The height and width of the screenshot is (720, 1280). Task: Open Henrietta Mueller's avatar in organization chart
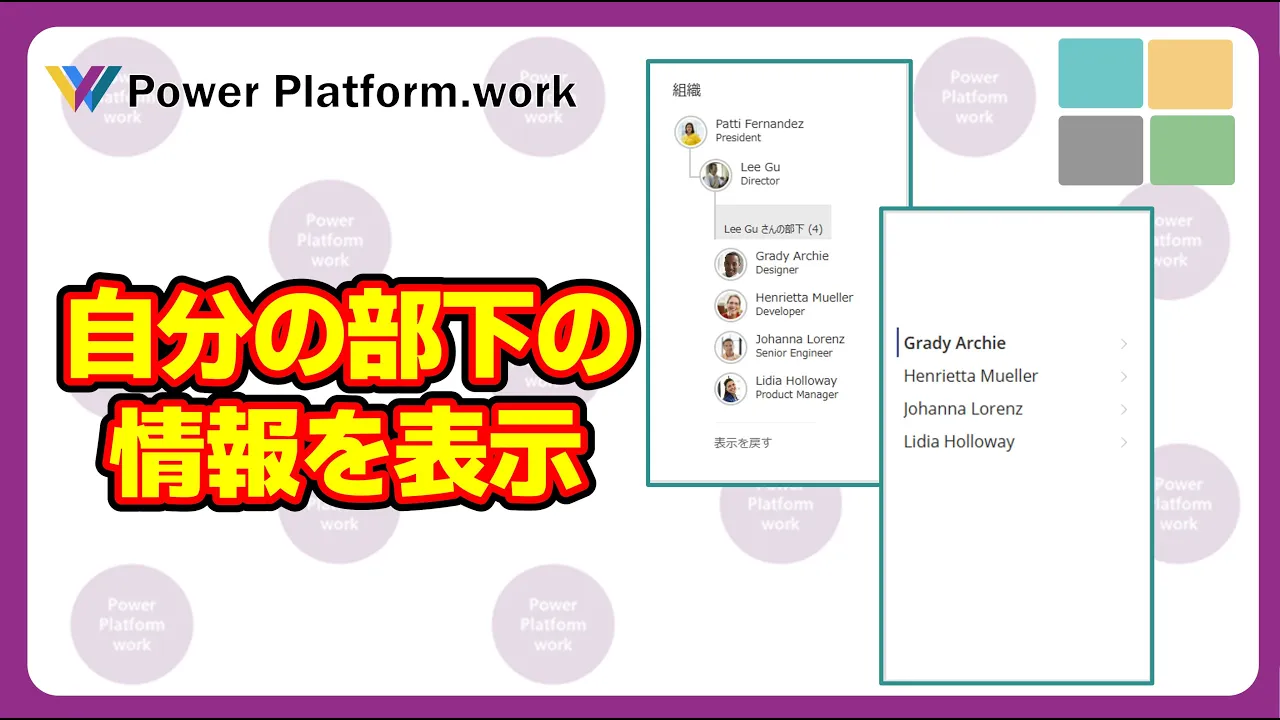click(731, 305)
